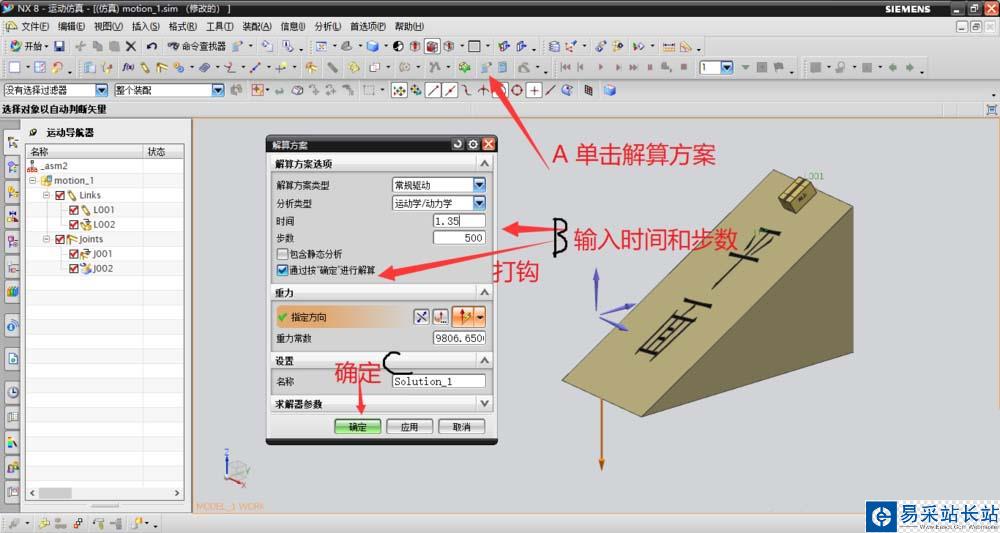Click the motion navigator tab icon in sidebar

[13, 142]
